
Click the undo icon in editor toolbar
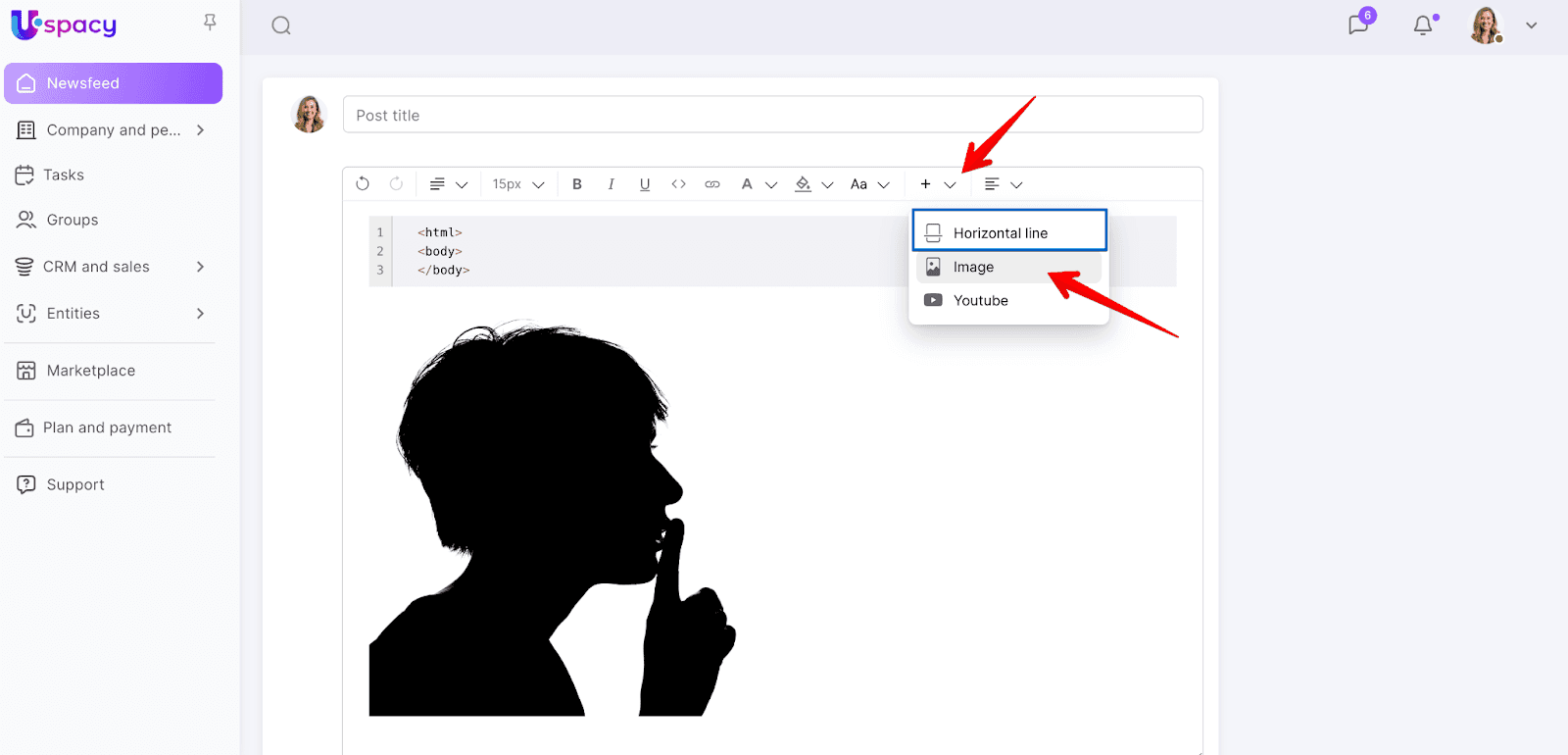363,184
